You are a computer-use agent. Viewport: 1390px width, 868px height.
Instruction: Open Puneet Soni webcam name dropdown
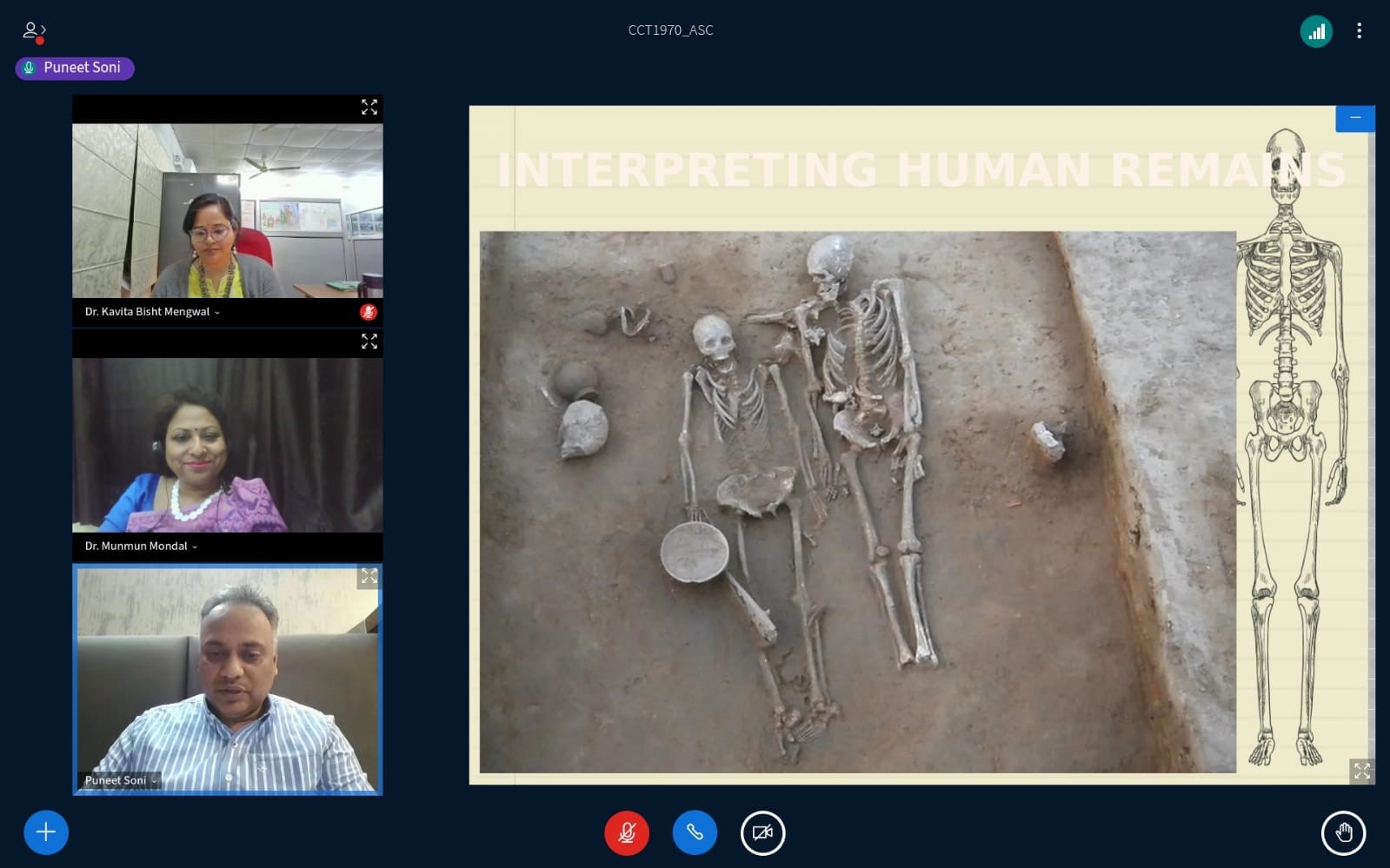coord(121,780)
